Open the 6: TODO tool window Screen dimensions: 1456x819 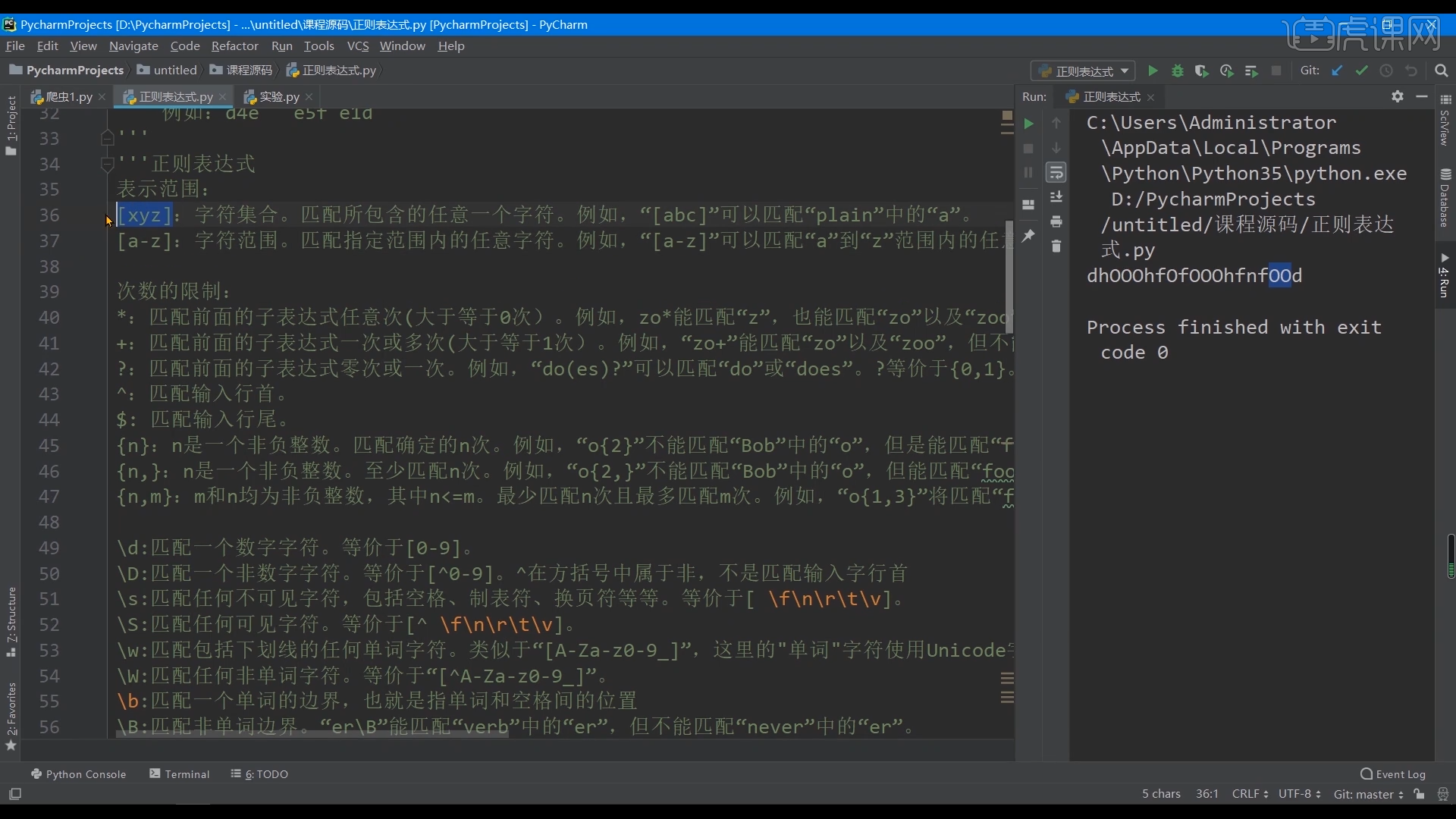[259, 774]
